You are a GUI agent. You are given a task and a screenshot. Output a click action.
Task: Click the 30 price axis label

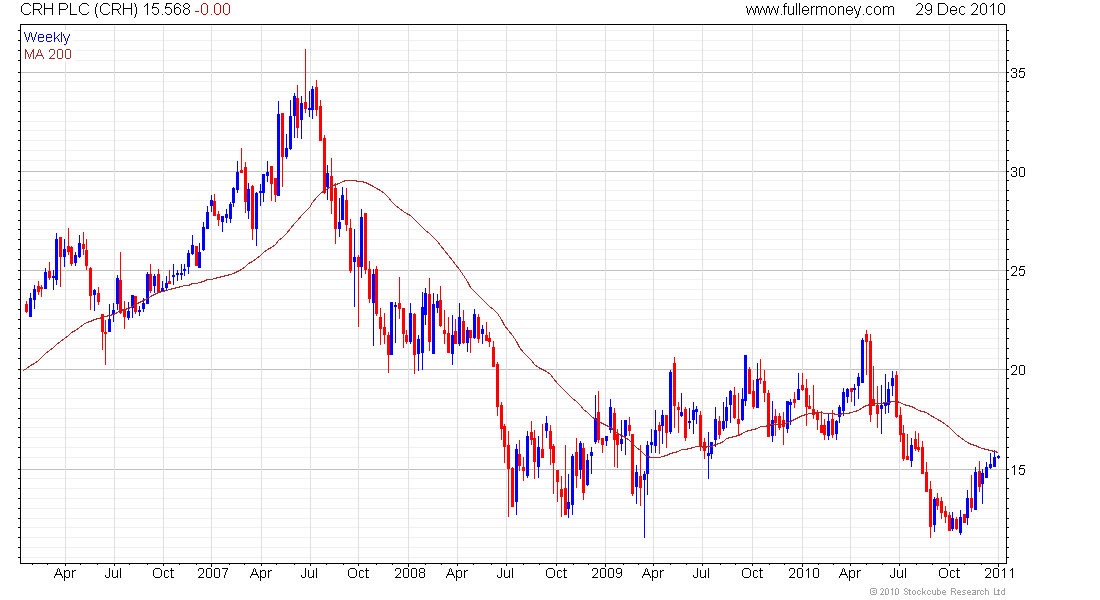[x=1017, y=172]
